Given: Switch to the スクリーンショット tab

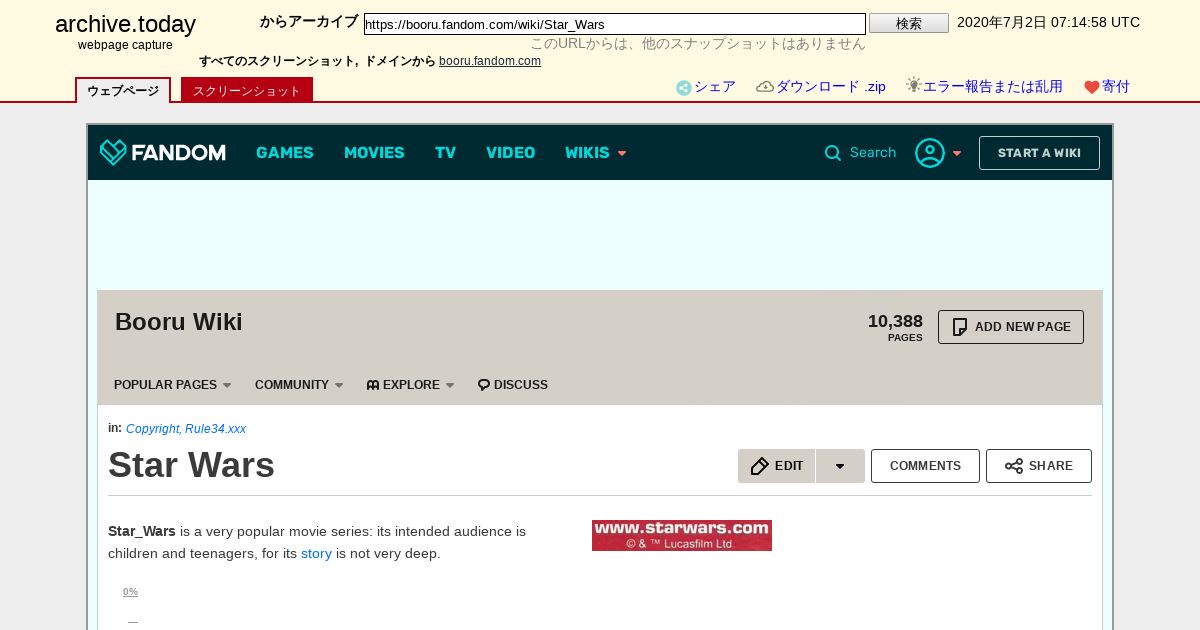Looking at the screenshot, I should pyautogui.click(x=247, y=90).
